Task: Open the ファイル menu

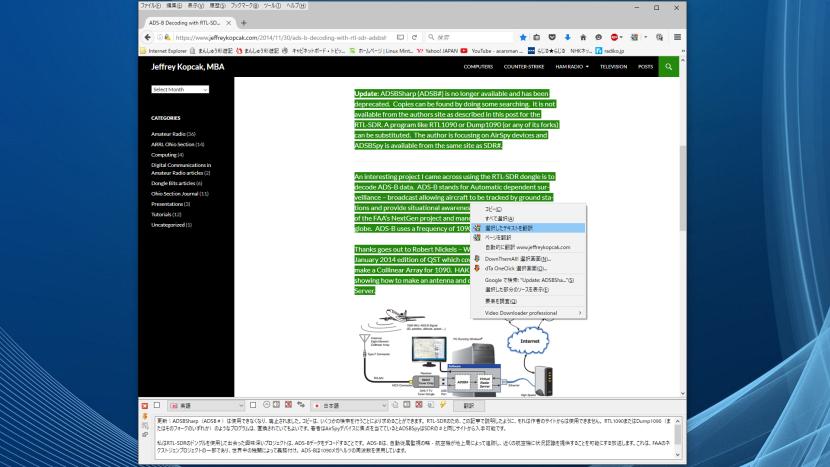Action: click(150, 5)
